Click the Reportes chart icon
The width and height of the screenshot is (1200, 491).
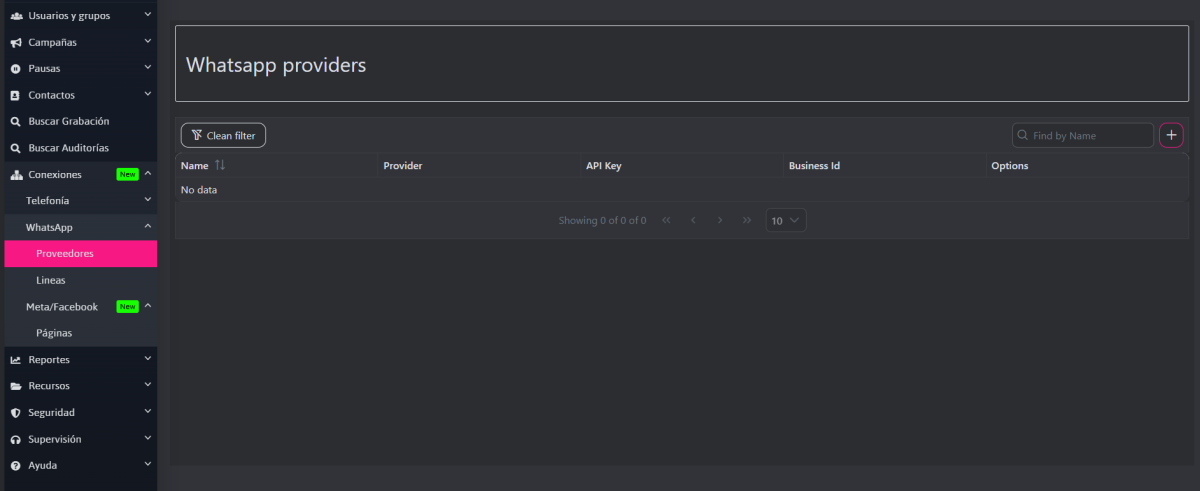coord(16,359)
